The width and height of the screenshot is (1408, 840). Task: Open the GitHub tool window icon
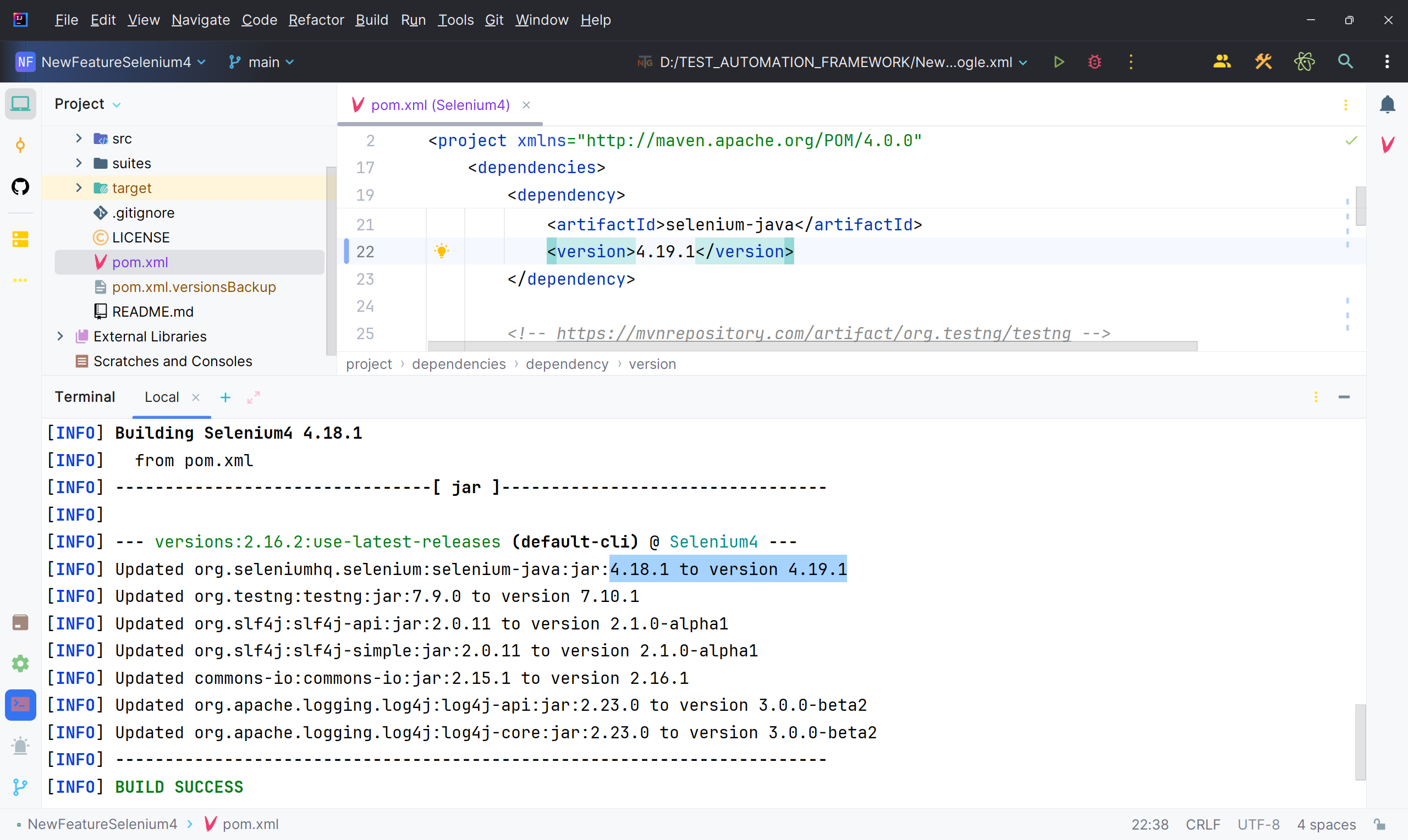tap(20, 187)
